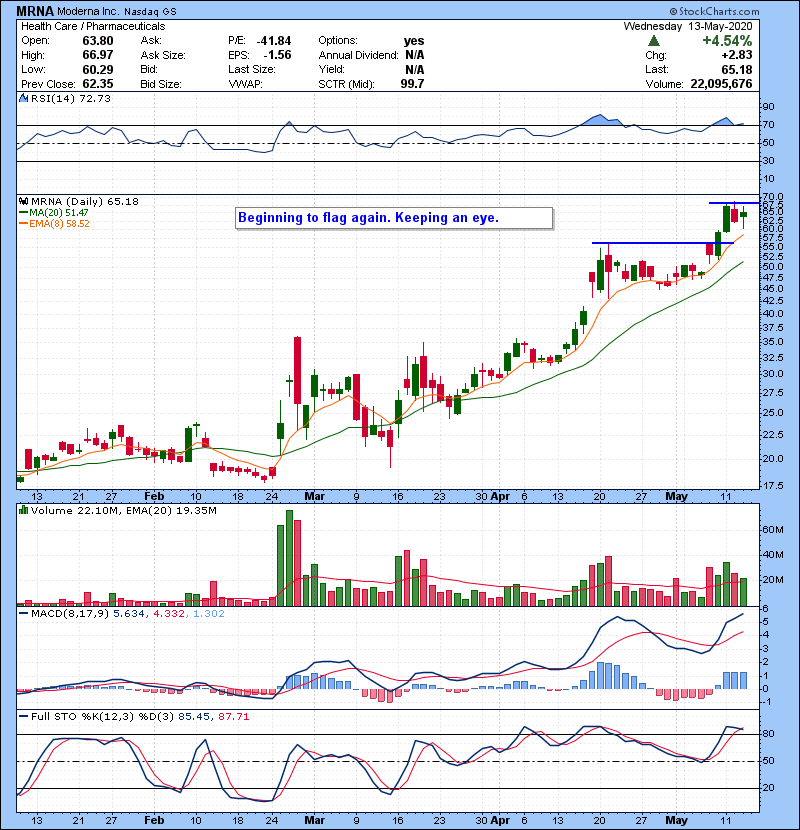Click the orange EMA(8) legend line marker

click(x=23, y=224)
